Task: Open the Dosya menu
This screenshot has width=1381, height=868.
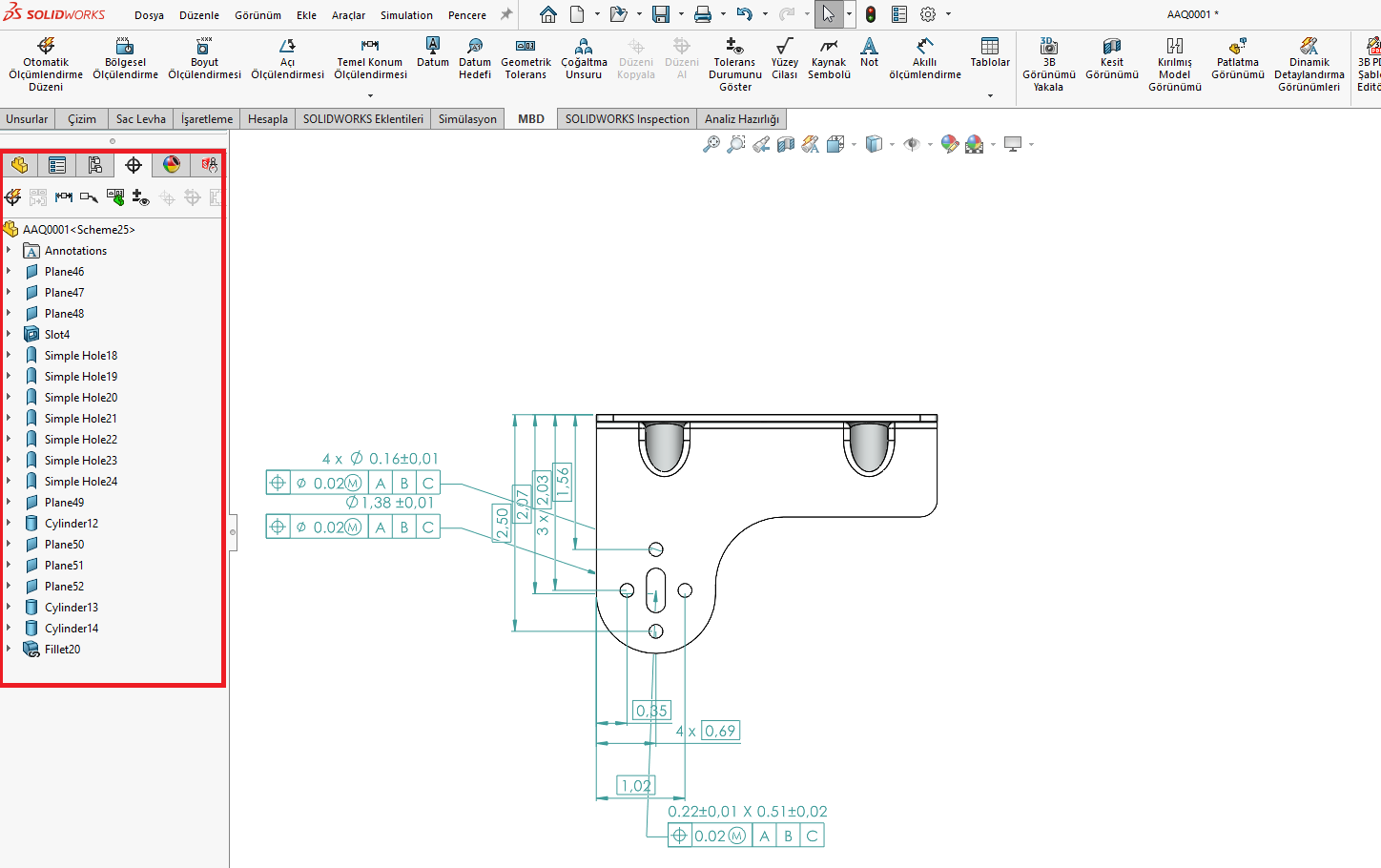Action: [150, 14]
